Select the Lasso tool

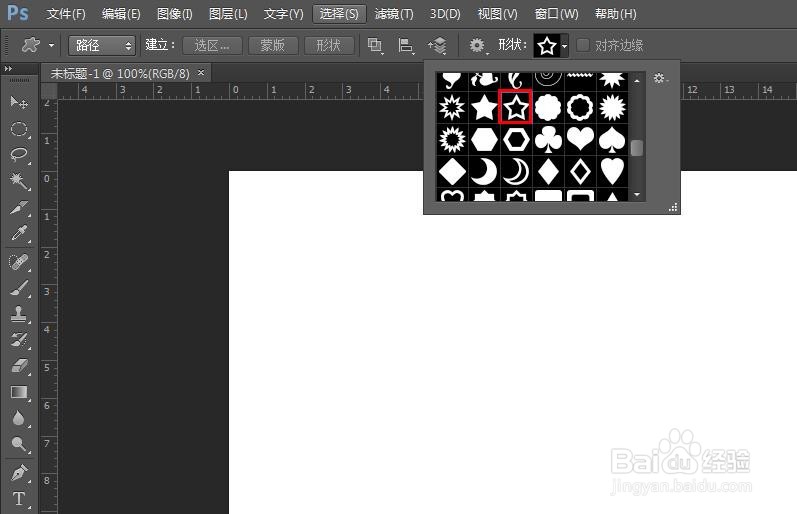click(x=19, y=155)
